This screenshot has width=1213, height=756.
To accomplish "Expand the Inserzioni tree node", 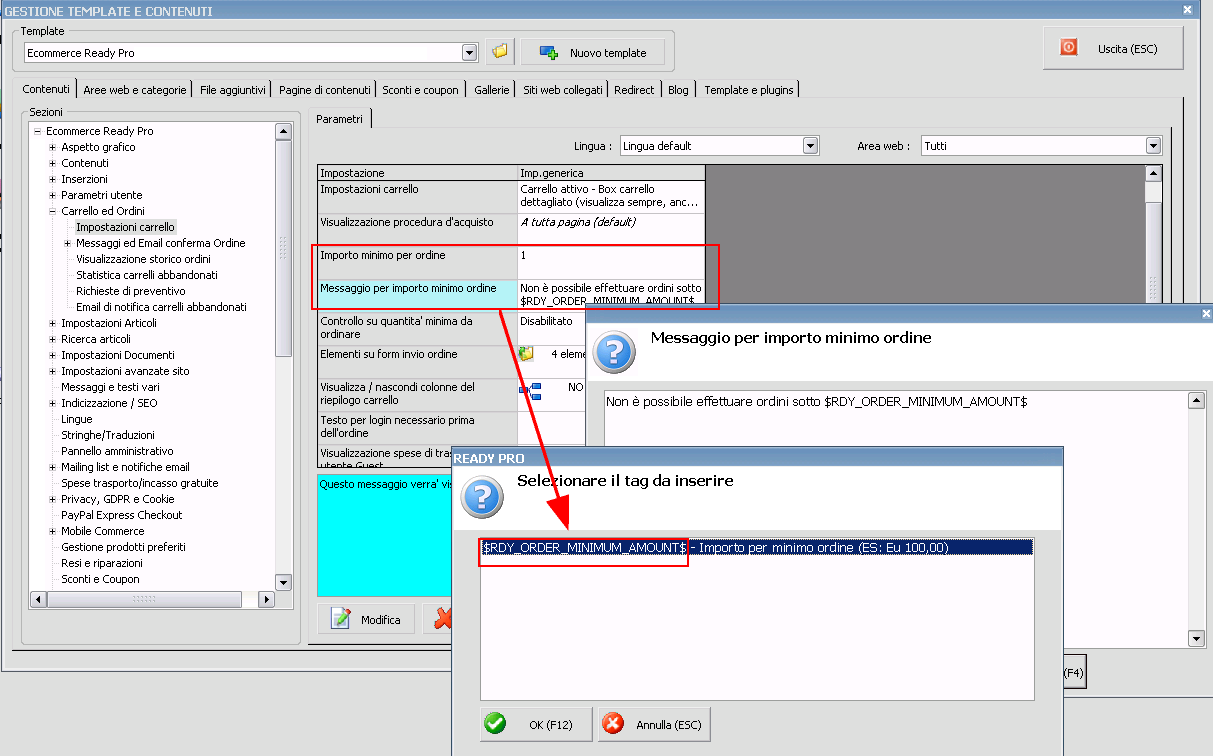I will coord(53,179).
